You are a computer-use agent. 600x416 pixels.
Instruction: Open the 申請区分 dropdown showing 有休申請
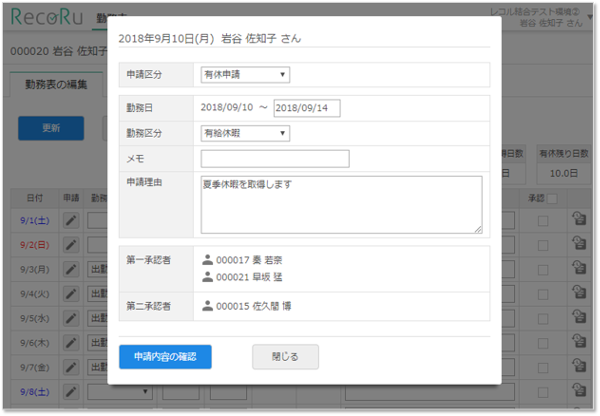click(x=245, y=75)
